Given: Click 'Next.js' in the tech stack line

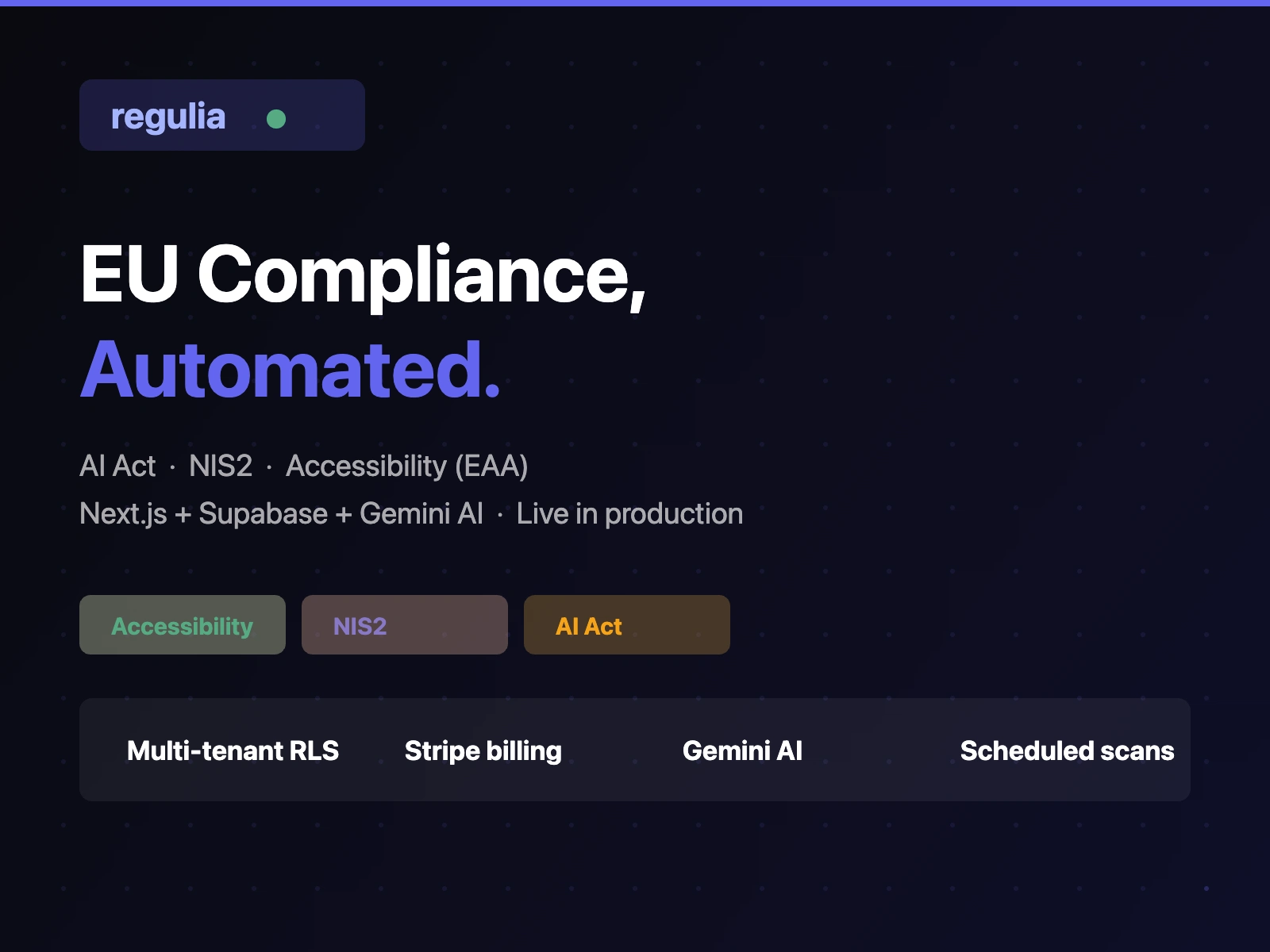Looking at the screenshot, I should pyautogui.click(x=123, y=514).
